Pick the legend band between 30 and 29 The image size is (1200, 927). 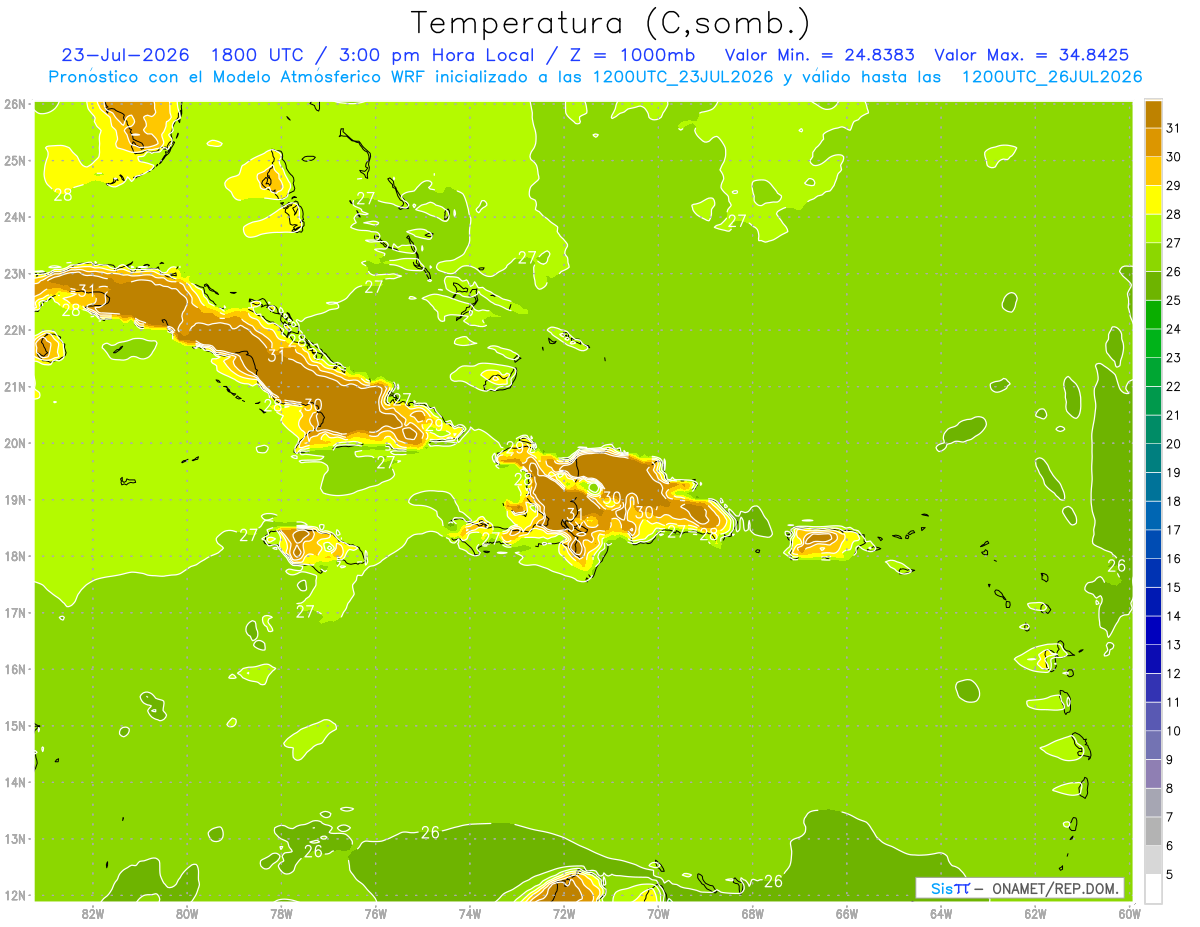(x=1153, y=170)
